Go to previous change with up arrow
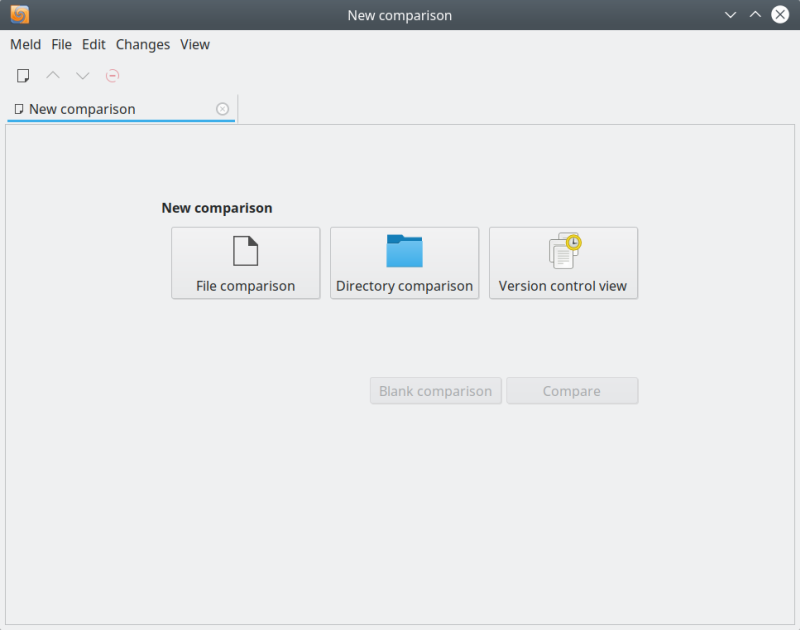The width and height of the screenshot is (800, 630). (53, 76)
